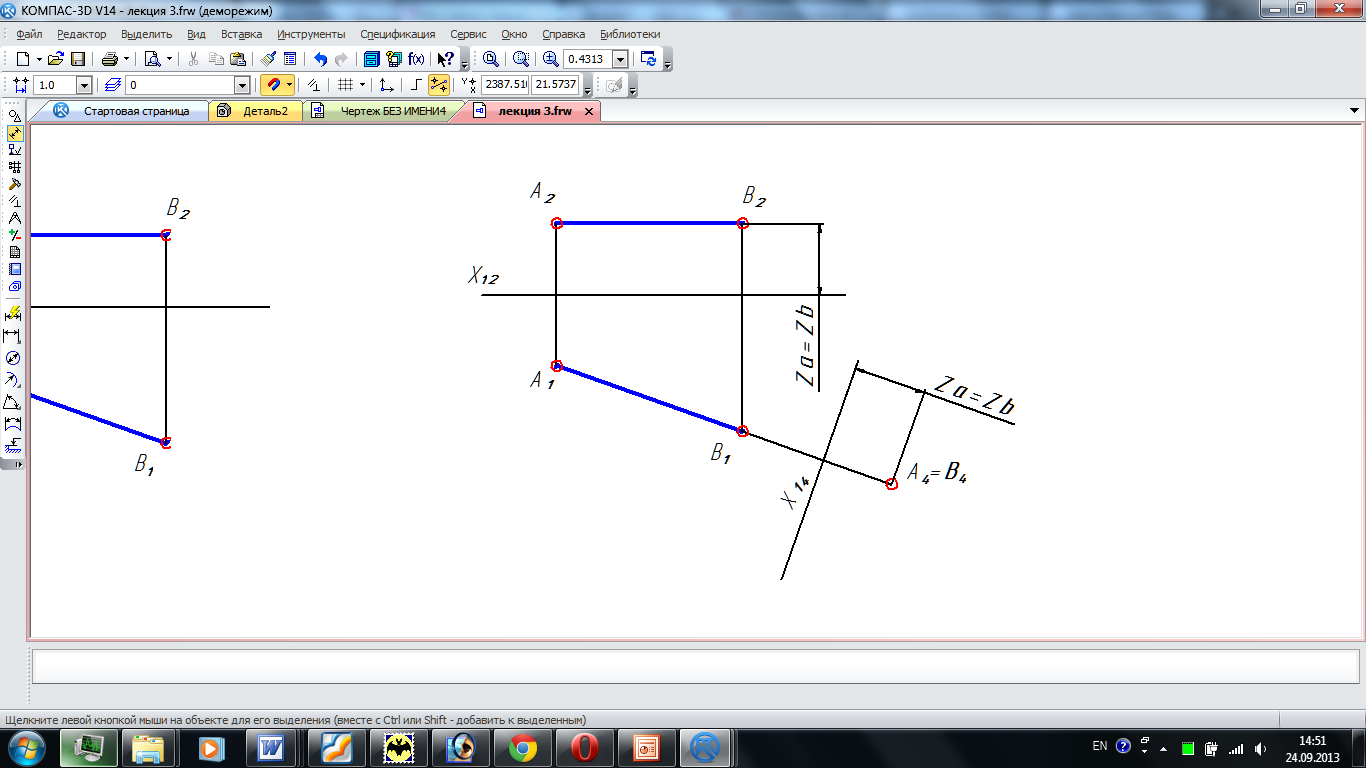
Task: Click the empty command prompt field
Action: pos(695,665)
